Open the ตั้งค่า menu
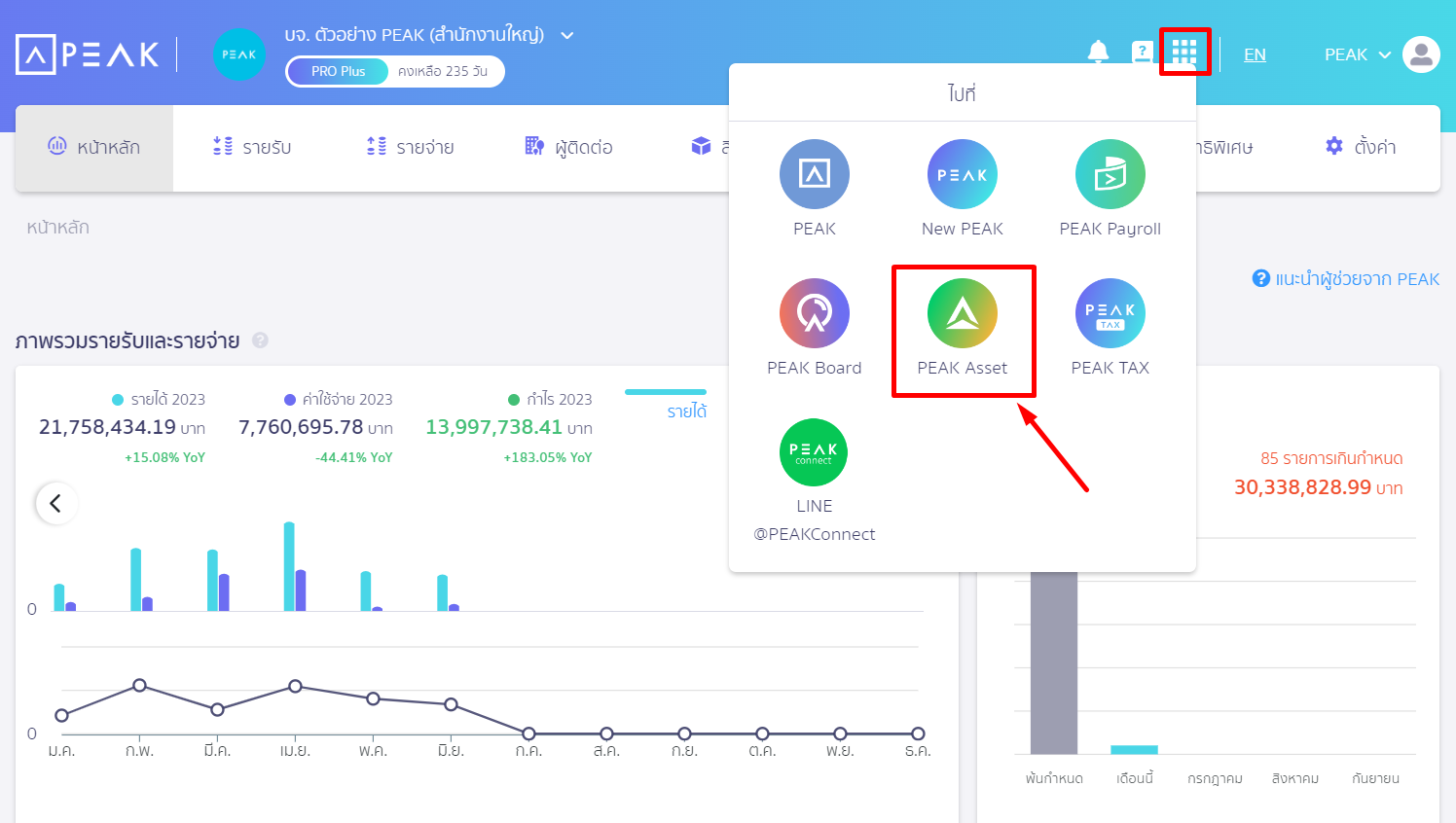 (x=1361, y=148)
